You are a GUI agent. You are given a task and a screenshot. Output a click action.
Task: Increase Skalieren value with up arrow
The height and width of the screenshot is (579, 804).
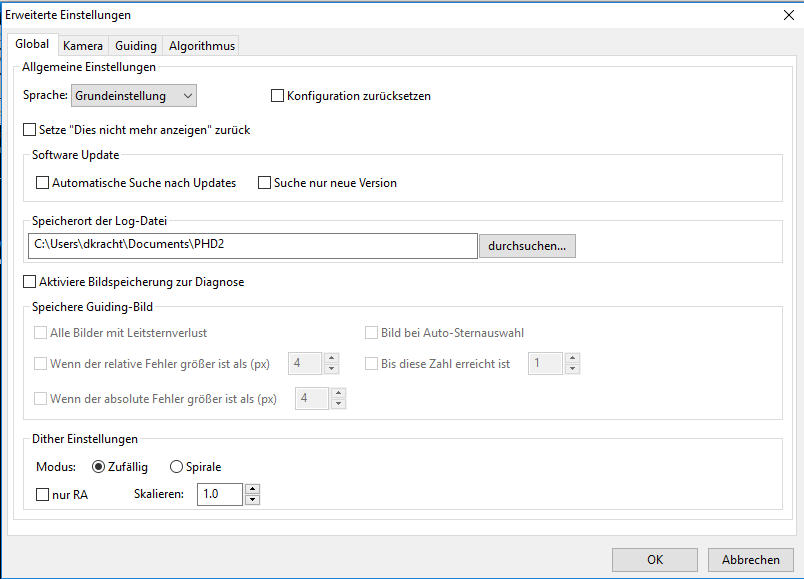click(252, 489)
